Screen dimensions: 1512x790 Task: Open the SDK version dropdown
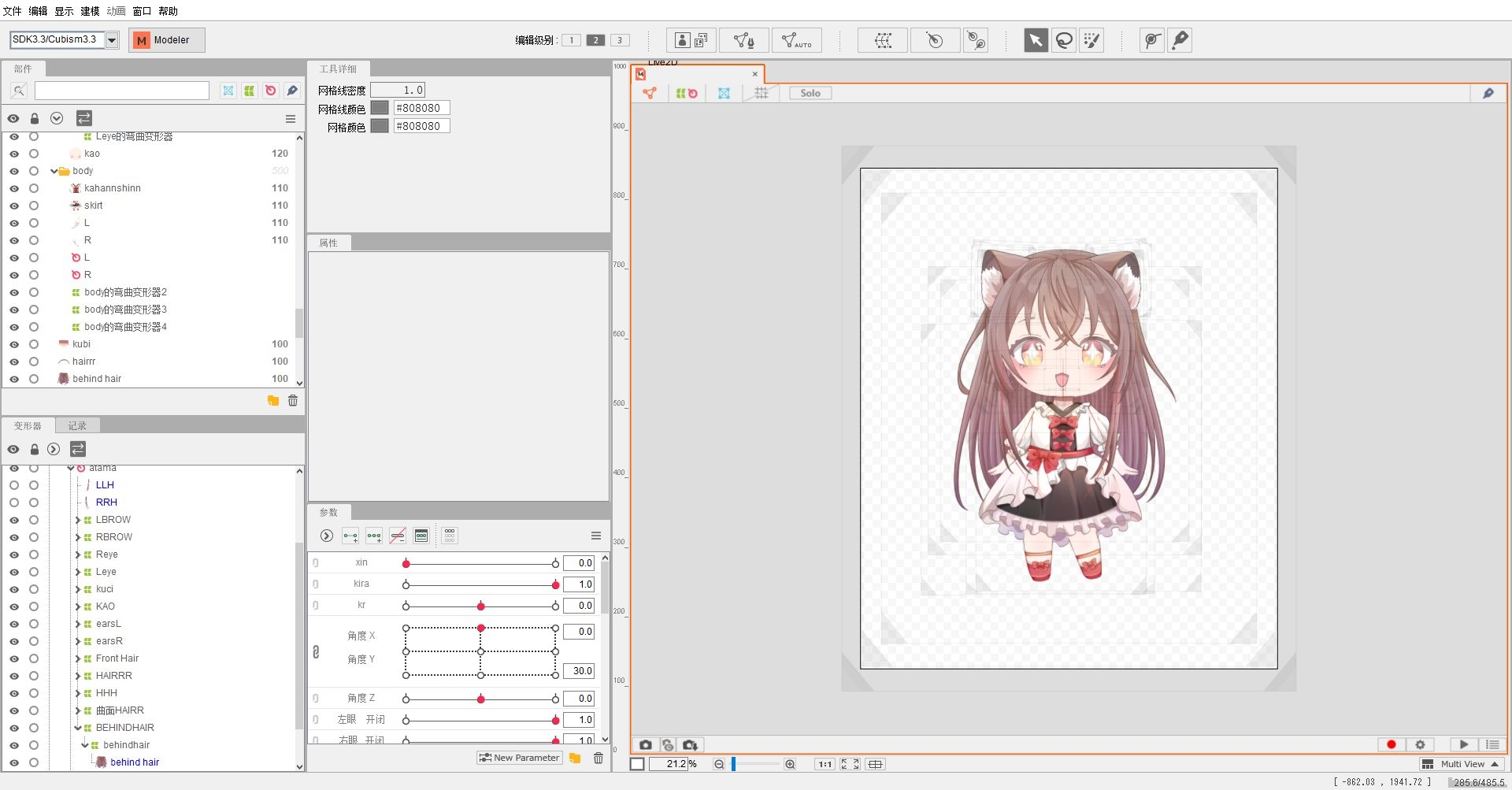[x=112, y=40]
